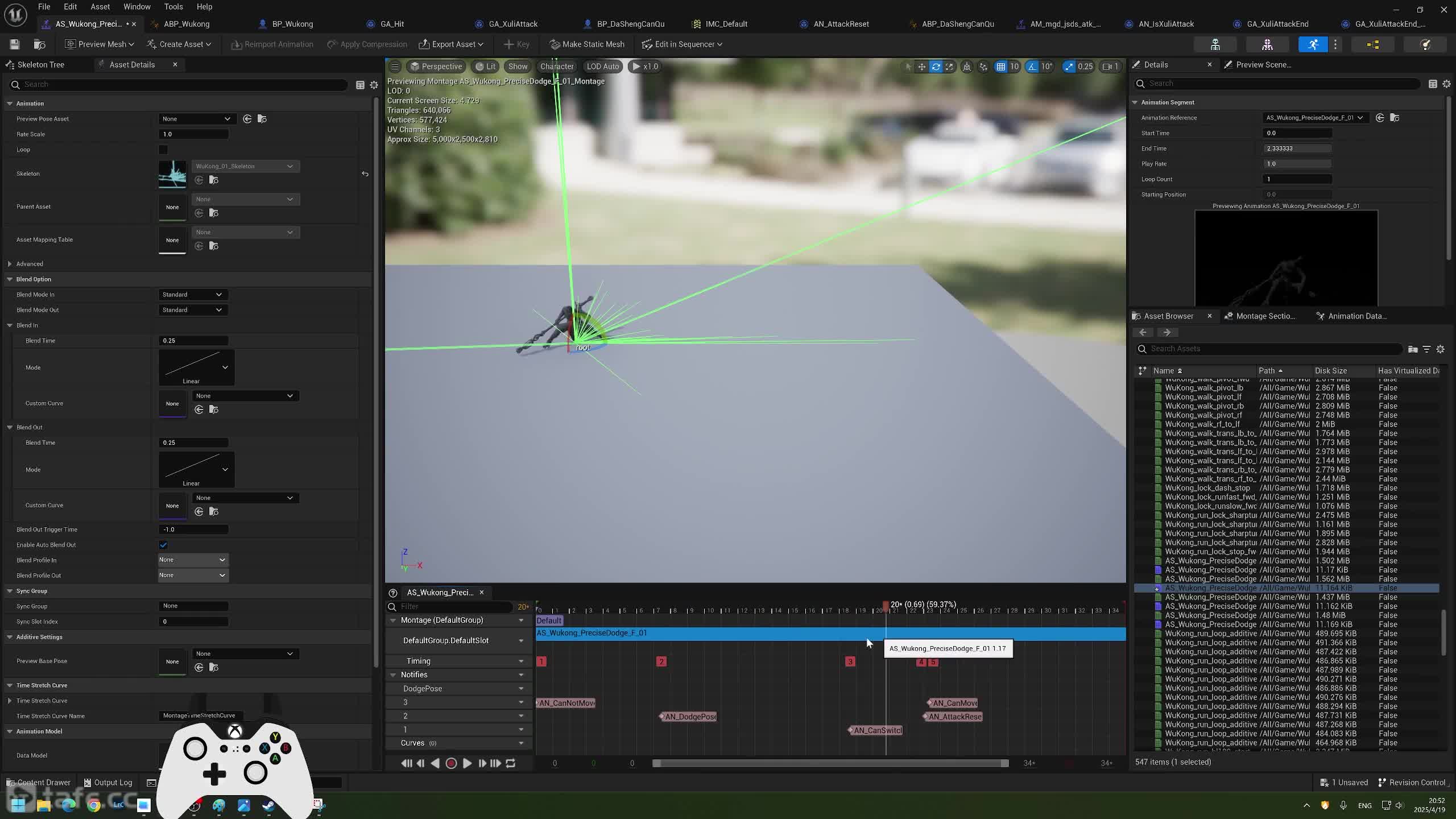Viewport: 1456px width, 819px height.
Task: Open the Skeleton editing mode icon
Action: click(x=1215, y=44)
